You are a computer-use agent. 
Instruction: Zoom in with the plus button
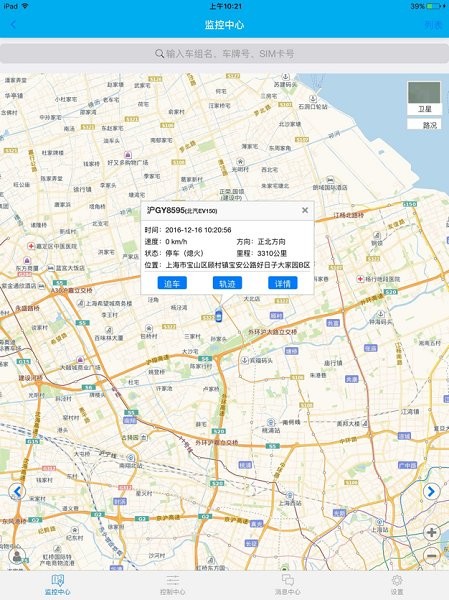[431, 532]
